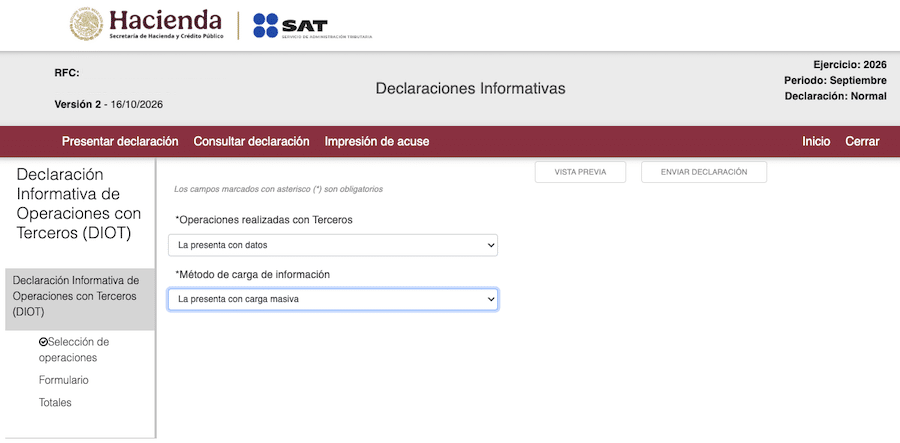
Task: Open the Consultar declaración menu
Action: tap(251, 141)
